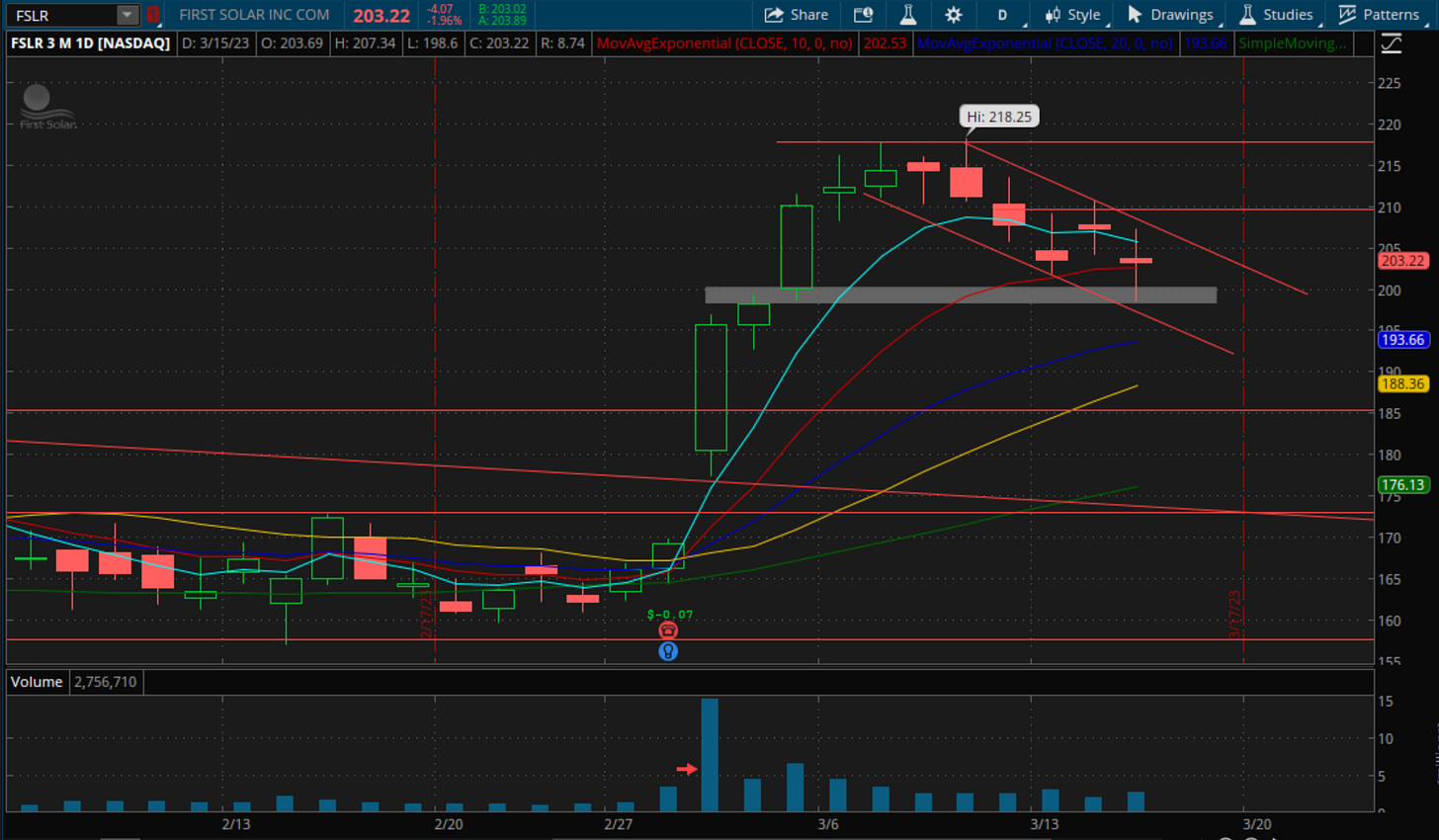Click the $-0.07 earnings text
Viewport: 1439px width, 840px height.
click(670, 615)
